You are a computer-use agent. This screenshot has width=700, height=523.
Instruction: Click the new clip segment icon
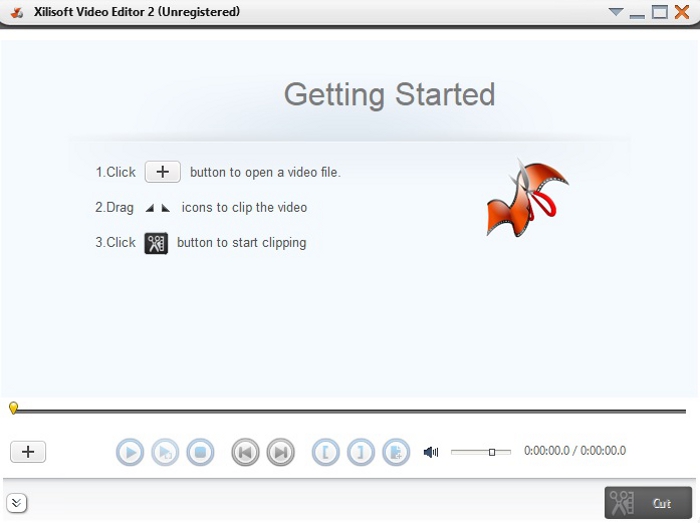point(396,452)
